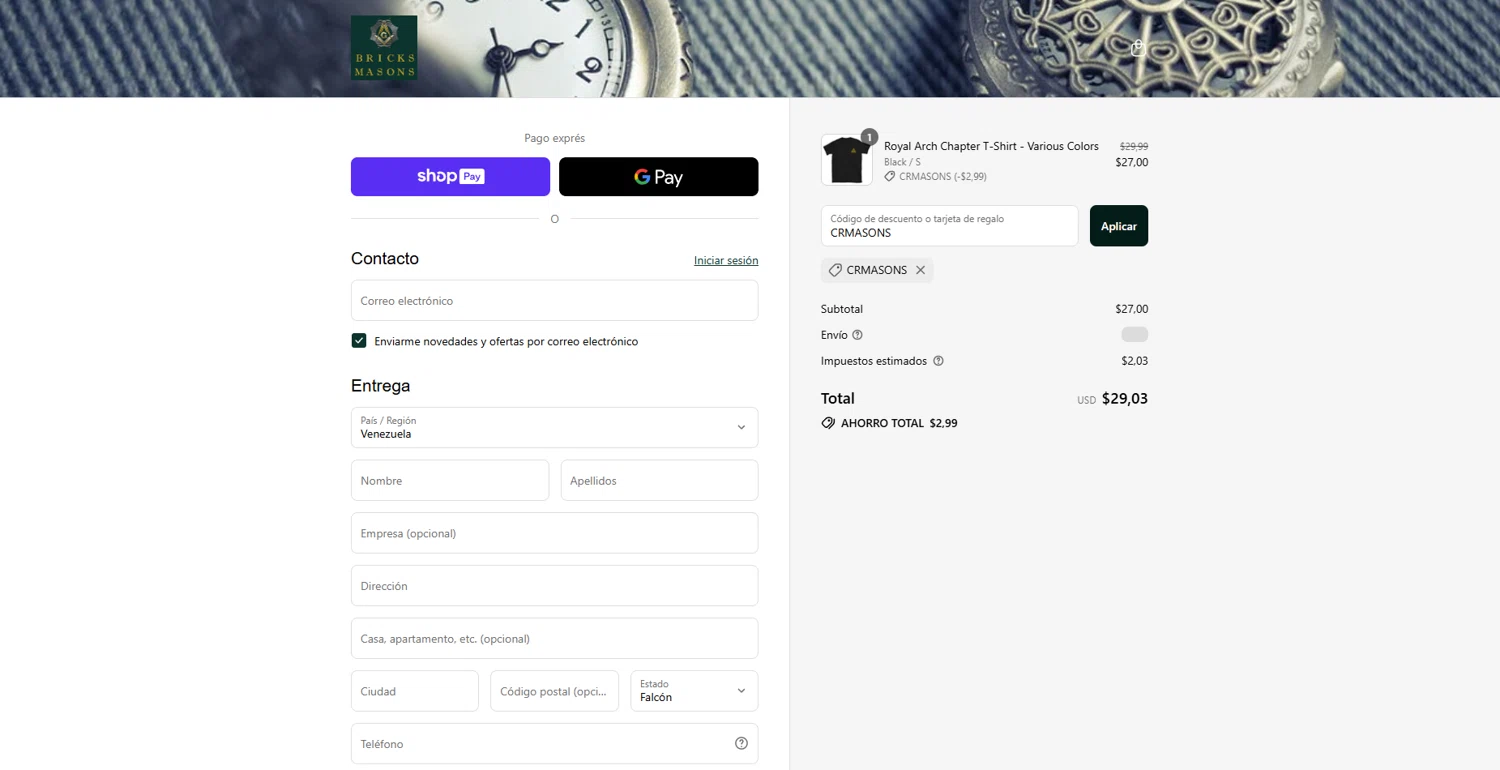The image size is (1500, 770).
Task: Focus the Correo electrónico field
Action: pos(554,300)
